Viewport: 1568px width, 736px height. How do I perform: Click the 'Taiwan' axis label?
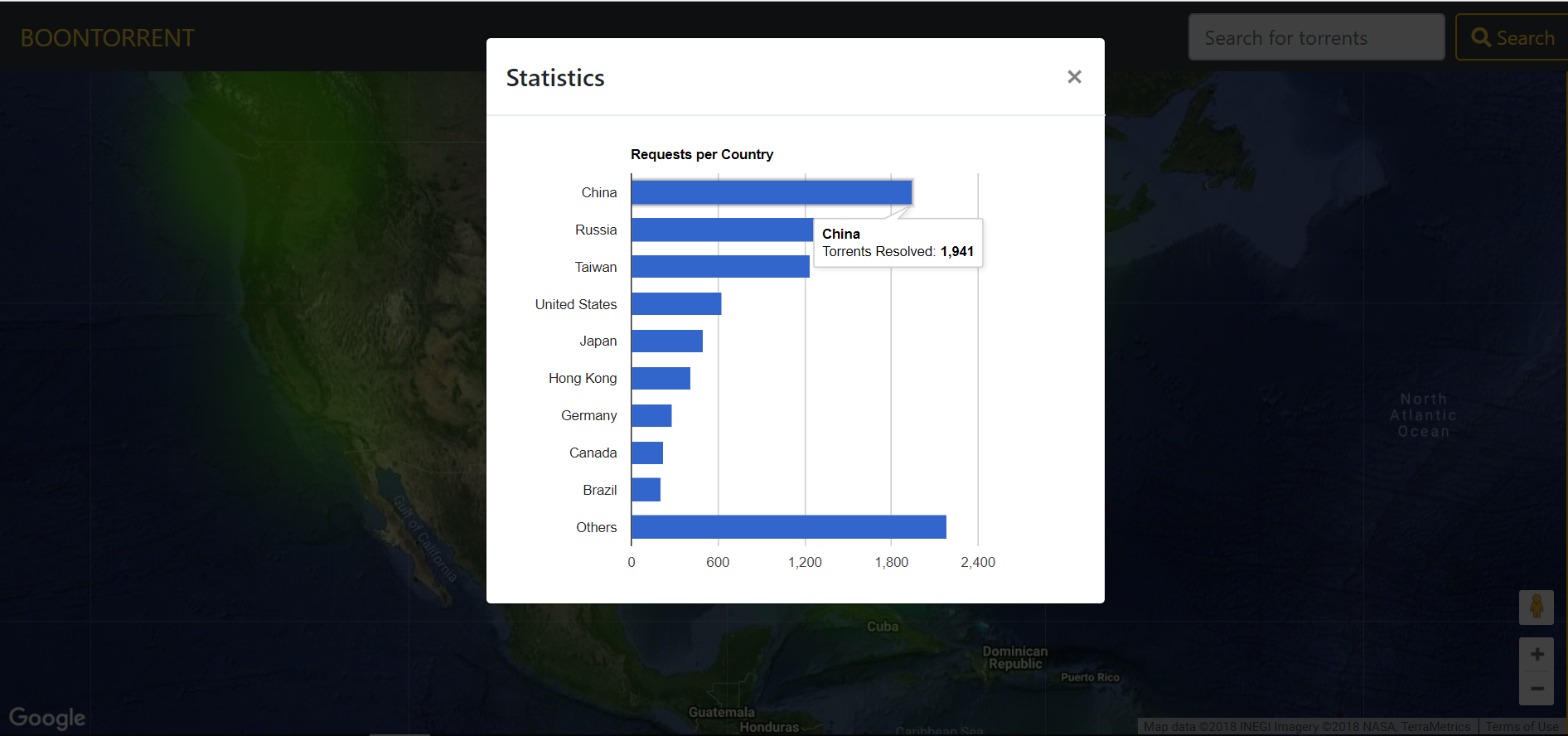pyautogui.click(x=596, y=267)
